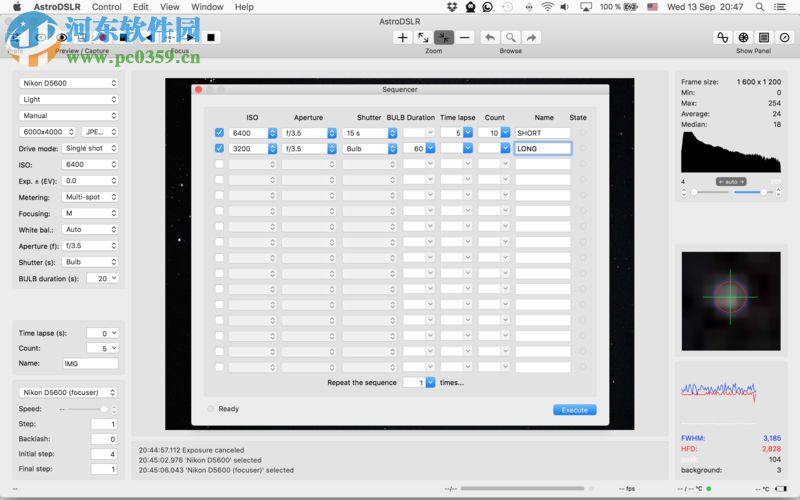Open the View menu
The width and height of the screenshot is (800, 500).
169,7
